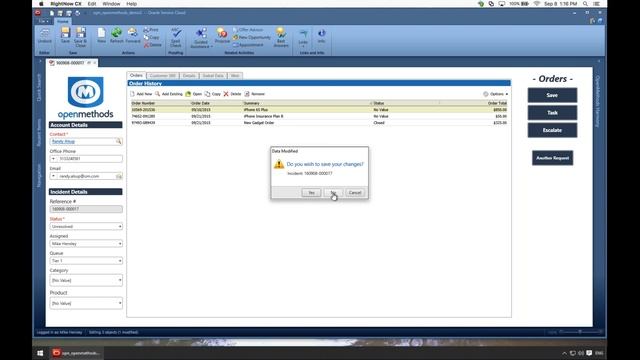Switch to the Customer 360 tab
Screen dimensions: 640x360
click(162, 76)
